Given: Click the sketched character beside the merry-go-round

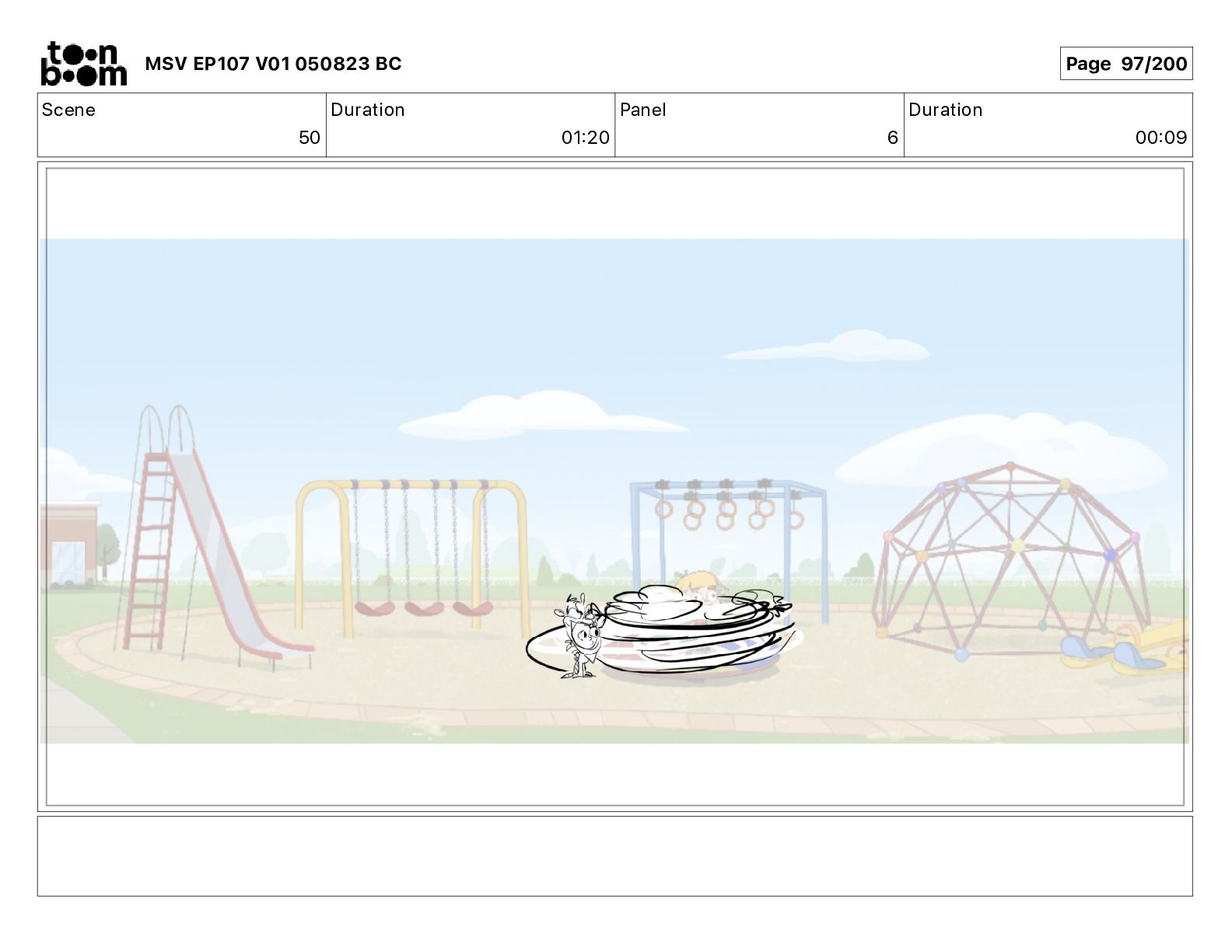Looking at the screenshot, I should click(x=582, y=635).
